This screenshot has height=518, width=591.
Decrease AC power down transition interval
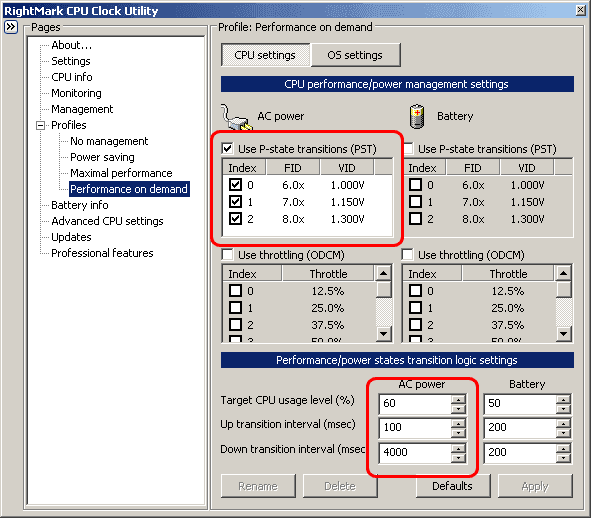[458, 458]
